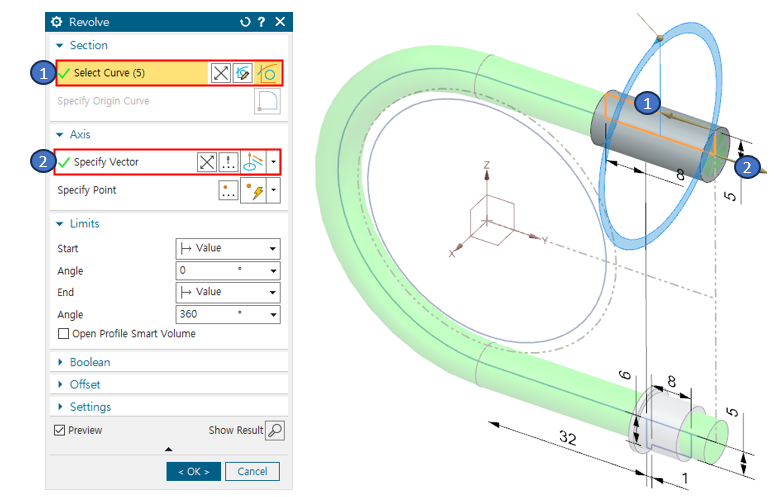Open the Start limit type dropdown
Image resolution: width=778 pixels, height=497 pixels.
tap(227, 249)
